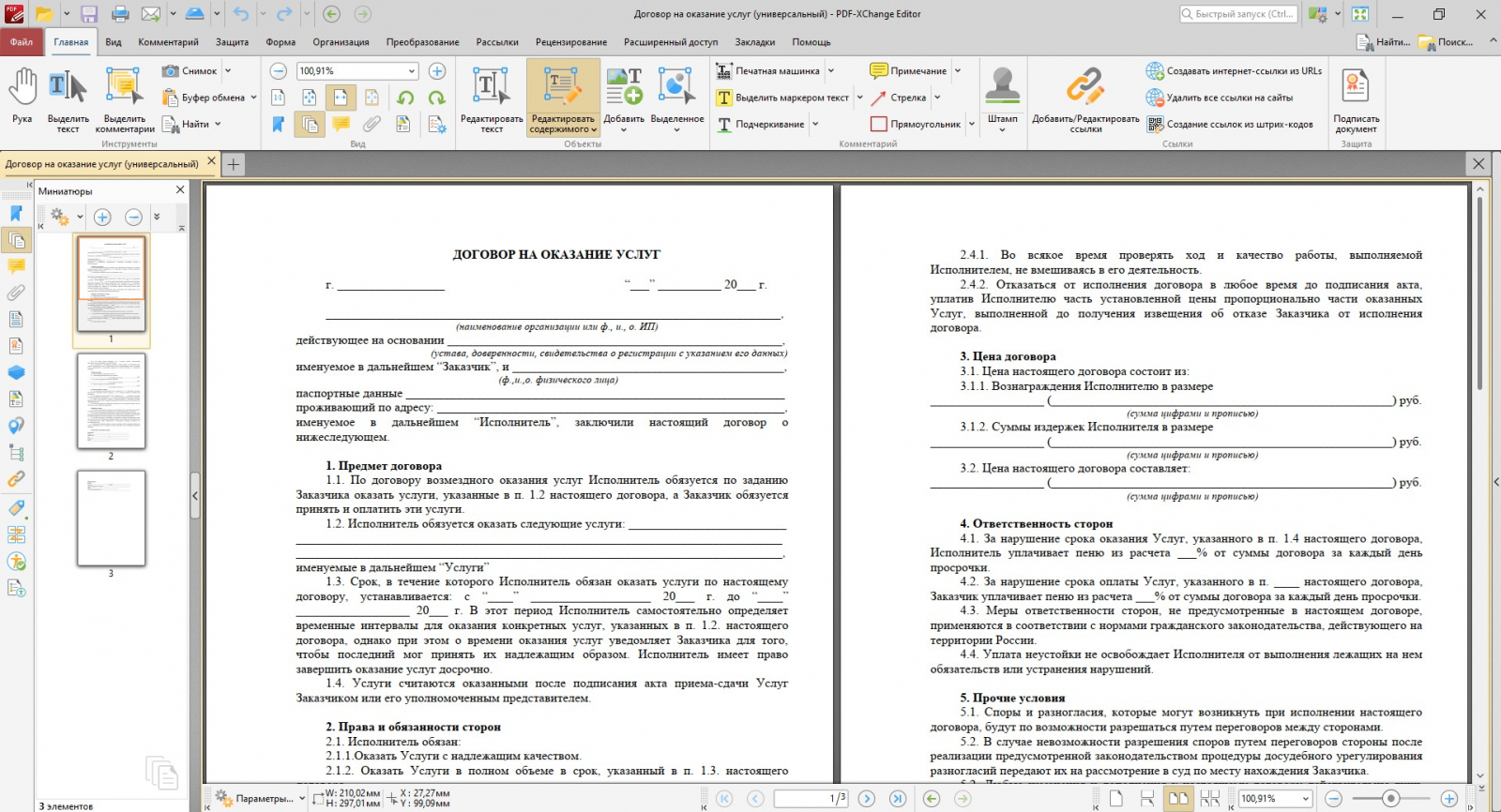
Task: Select the Прямоугольник rectangle tool
Action: click(916, 124)
